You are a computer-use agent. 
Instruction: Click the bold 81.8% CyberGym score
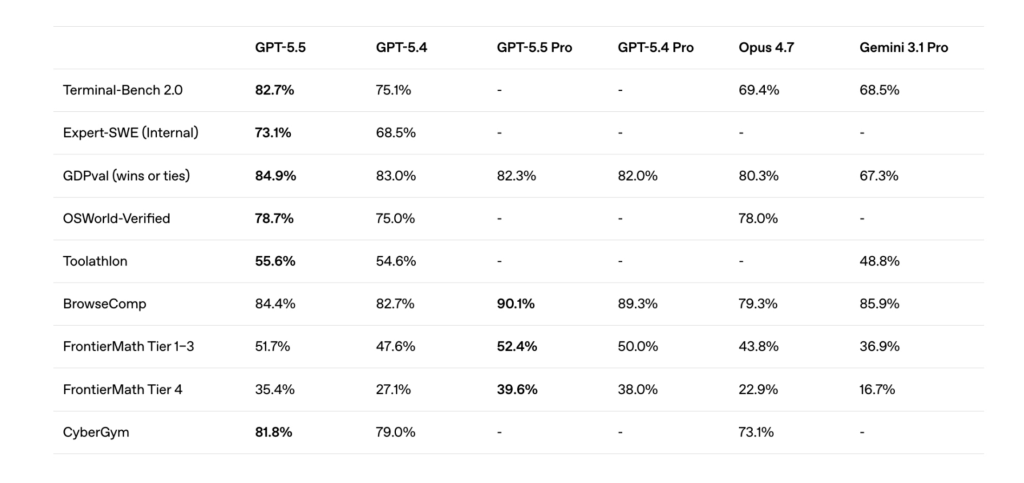tap(274, 433)
